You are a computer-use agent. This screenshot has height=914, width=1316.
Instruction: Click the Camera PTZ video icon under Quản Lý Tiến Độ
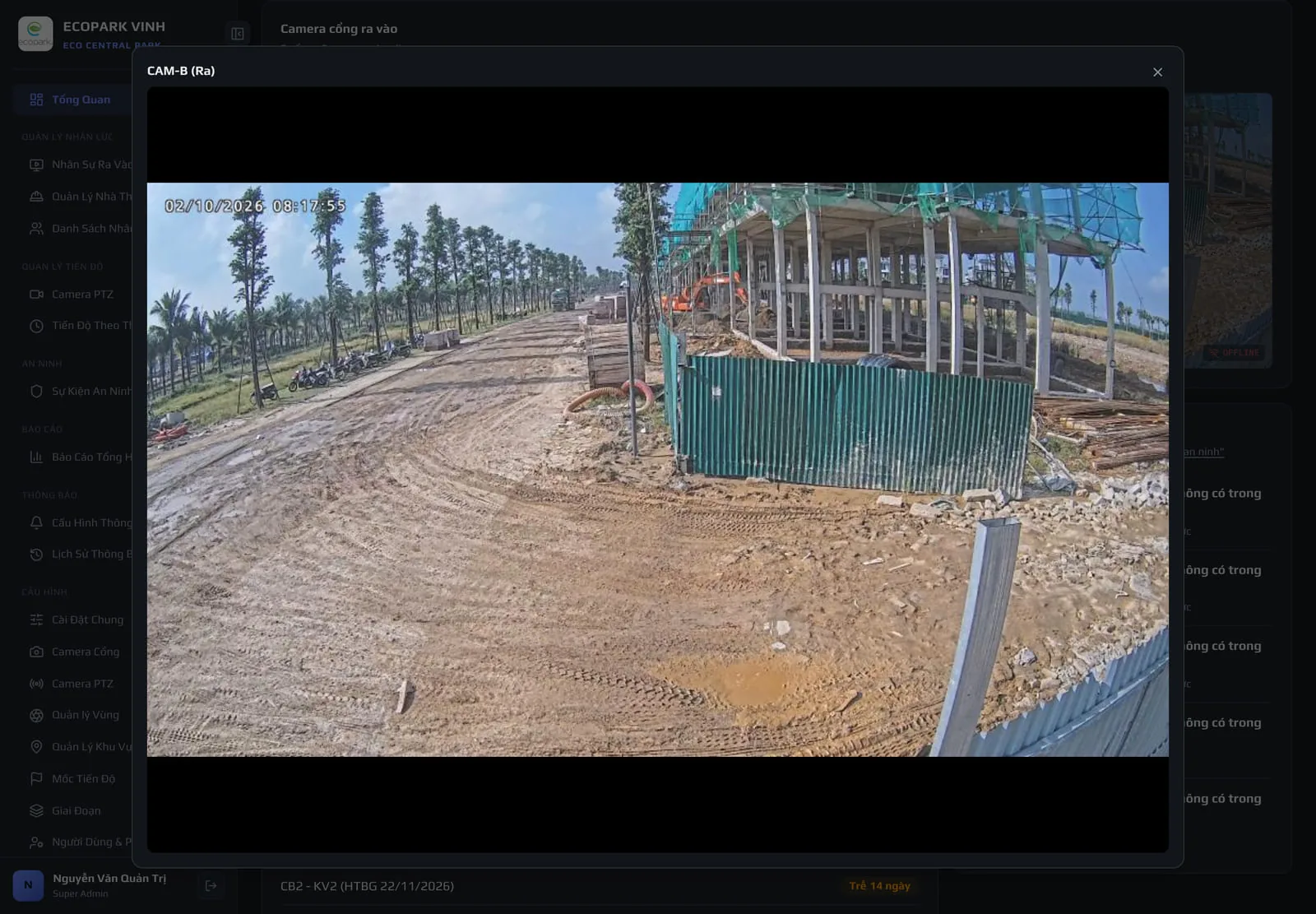pyautogui.click(x=36, y=295)
